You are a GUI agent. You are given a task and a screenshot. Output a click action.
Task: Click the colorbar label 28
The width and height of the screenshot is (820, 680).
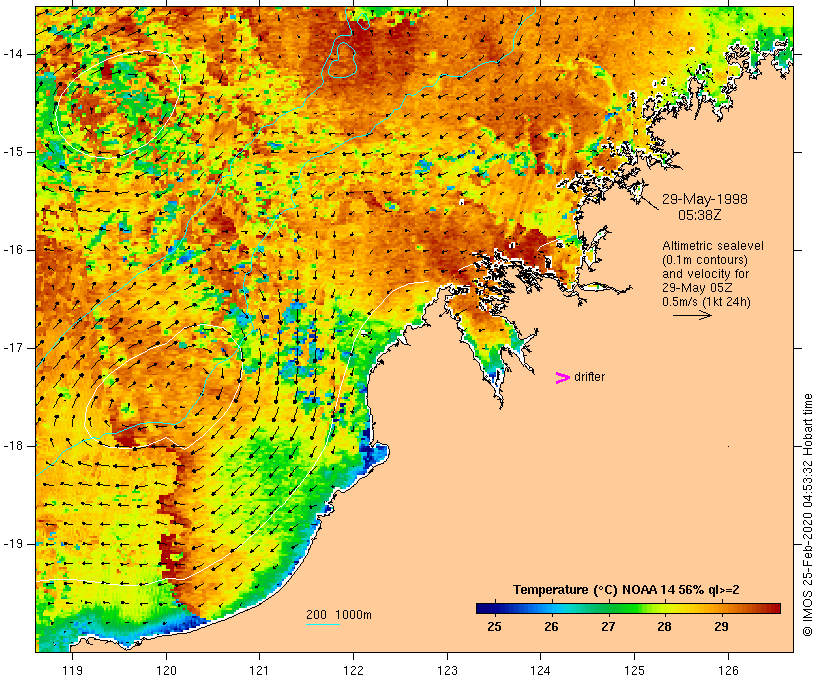pos(664,626)
